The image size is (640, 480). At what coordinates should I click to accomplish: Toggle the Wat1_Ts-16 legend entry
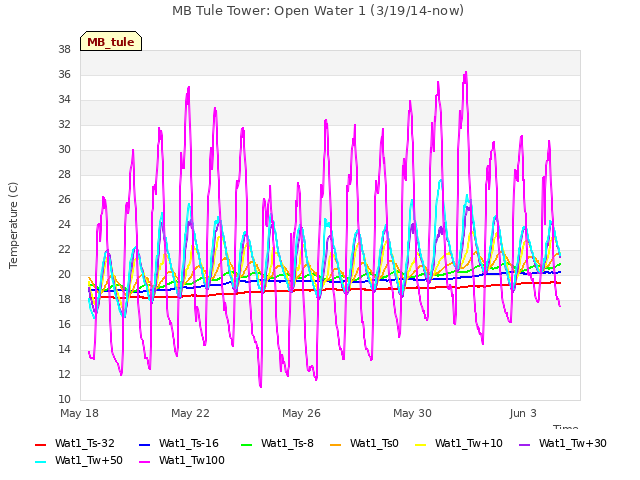pyautogui.click(x=179, y=443)
